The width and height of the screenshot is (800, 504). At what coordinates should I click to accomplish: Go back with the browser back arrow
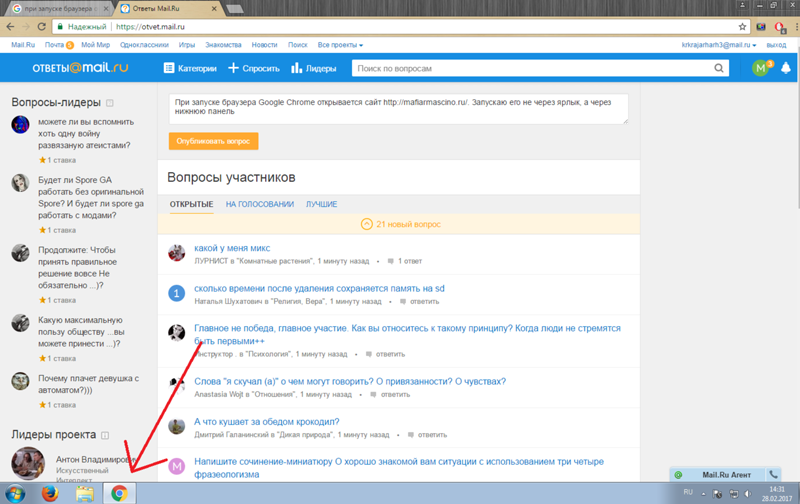point(10,27)
